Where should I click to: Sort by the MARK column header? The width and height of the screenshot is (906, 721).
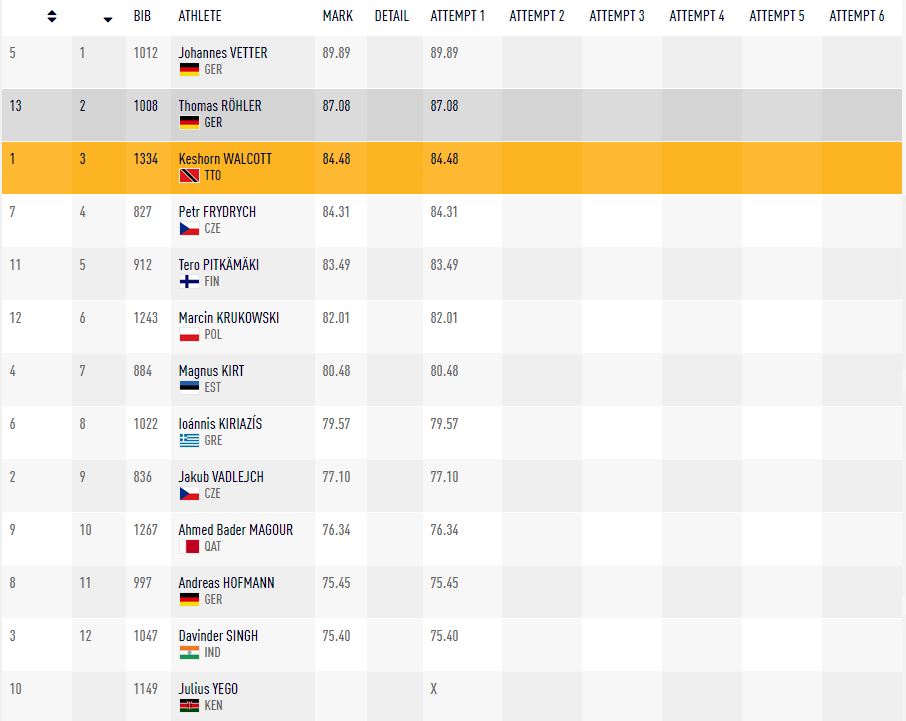(337, 17)
